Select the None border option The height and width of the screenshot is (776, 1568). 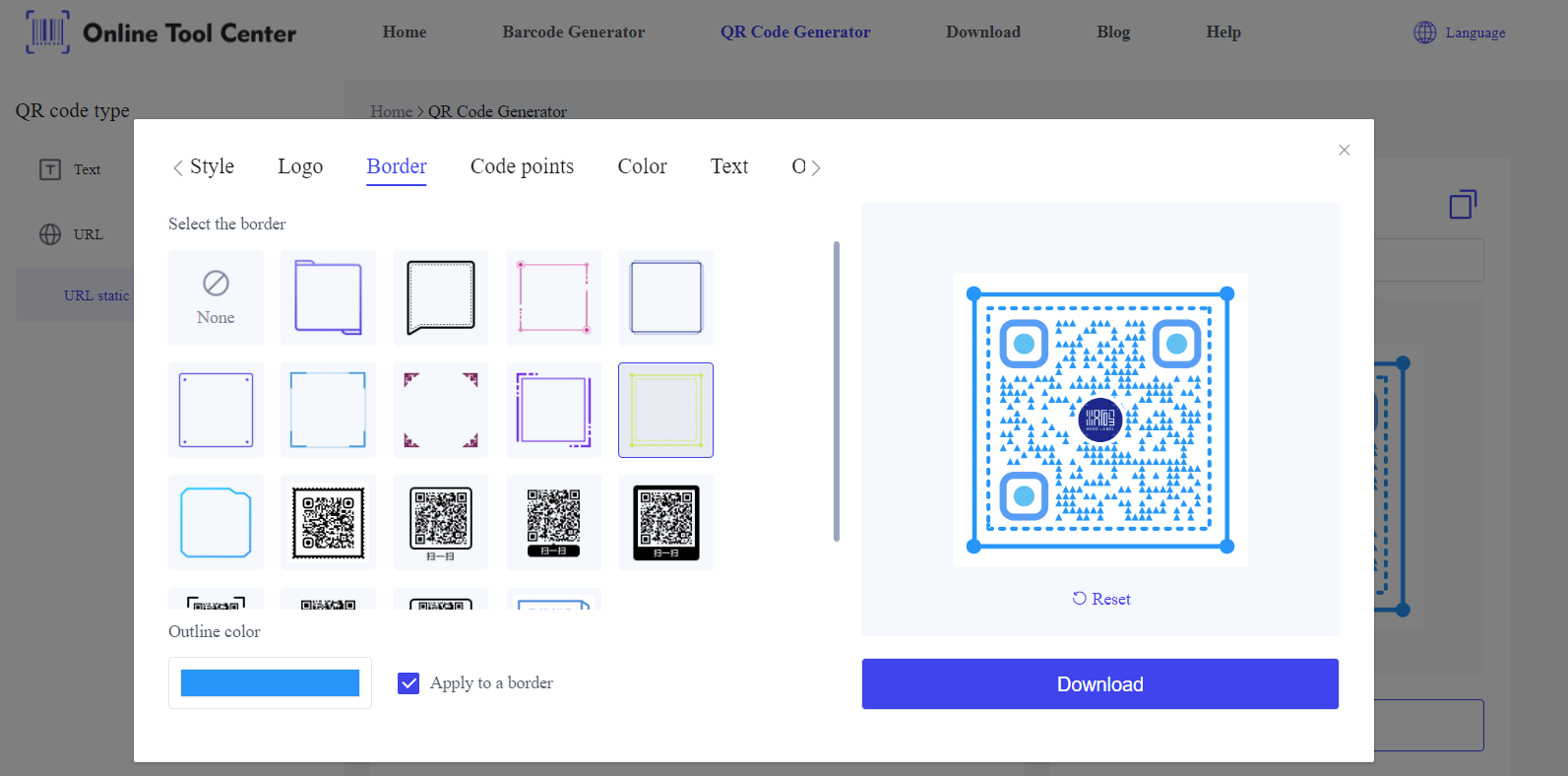pos(216,297)
